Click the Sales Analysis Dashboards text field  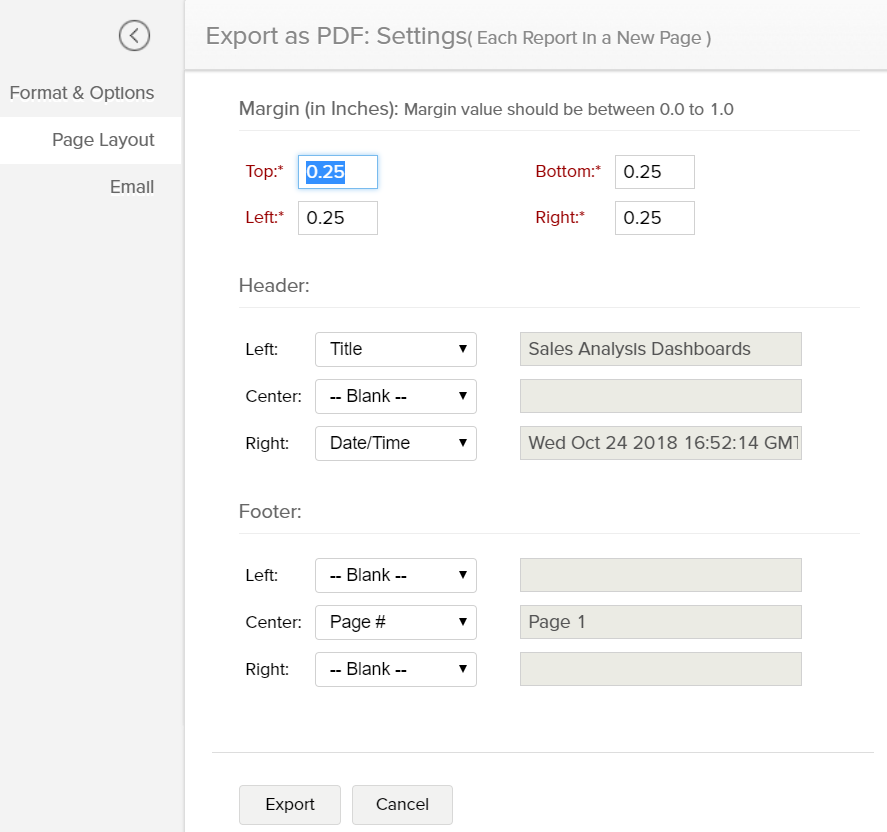coord(660,350)
